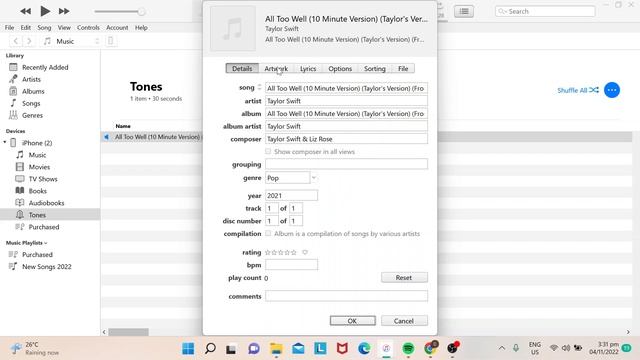The image size is (640, 360).
Task: Open the song/title label switcher arrows
Action: (259, 87)
